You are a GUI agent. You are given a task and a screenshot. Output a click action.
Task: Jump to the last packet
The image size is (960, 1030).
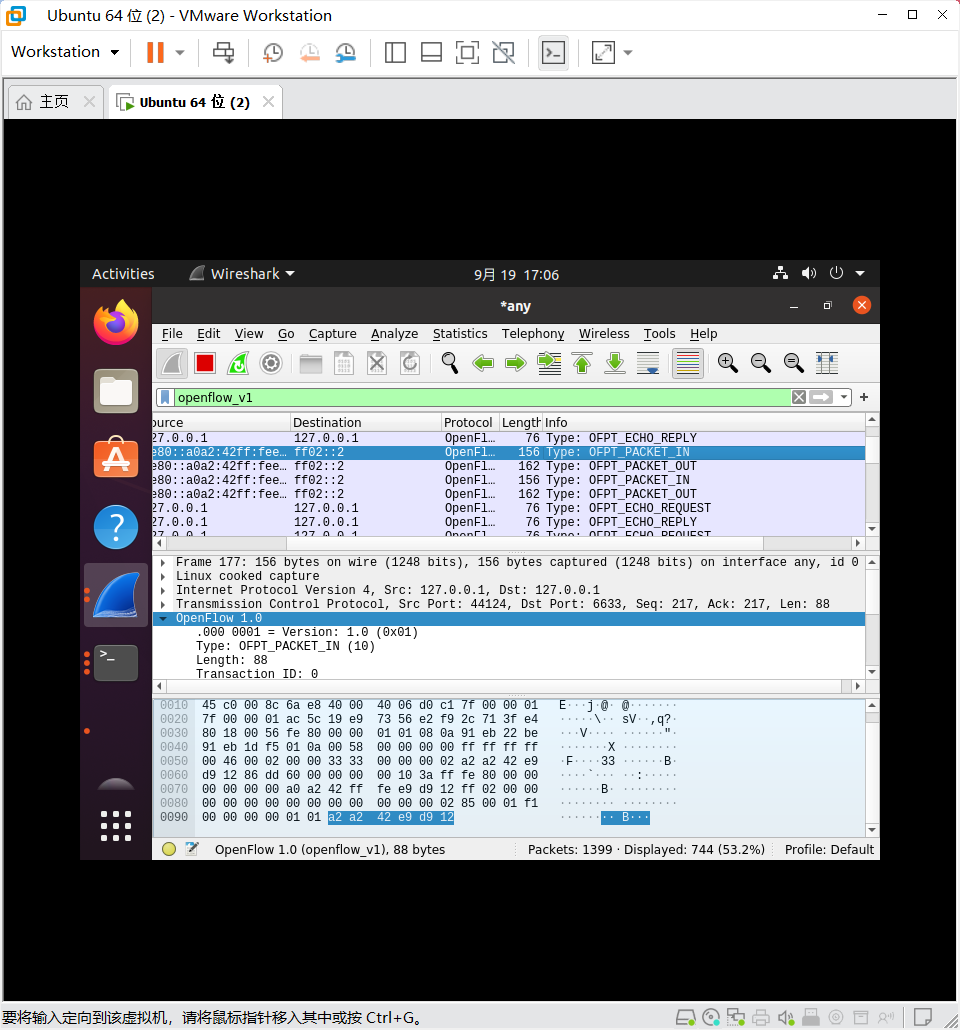615,363
